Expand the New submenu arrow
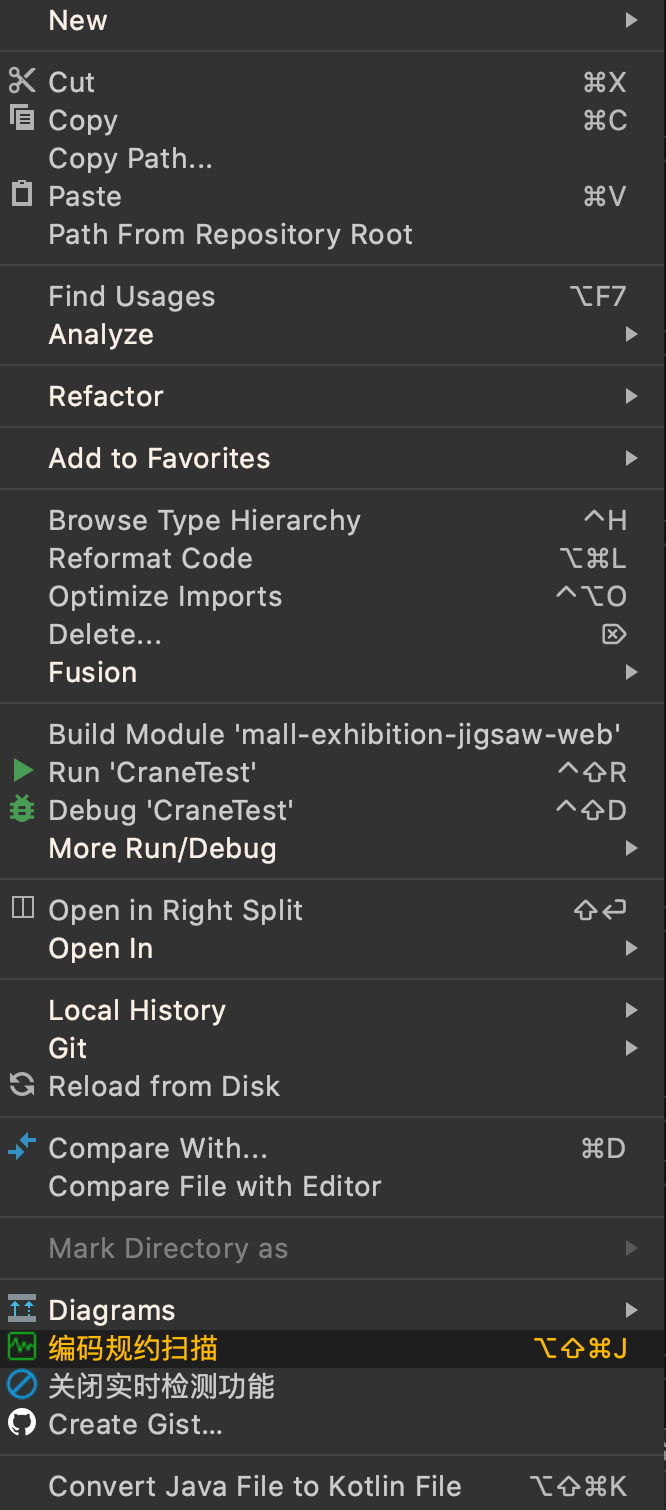666x1510 pixels. (x=631, y=20)
